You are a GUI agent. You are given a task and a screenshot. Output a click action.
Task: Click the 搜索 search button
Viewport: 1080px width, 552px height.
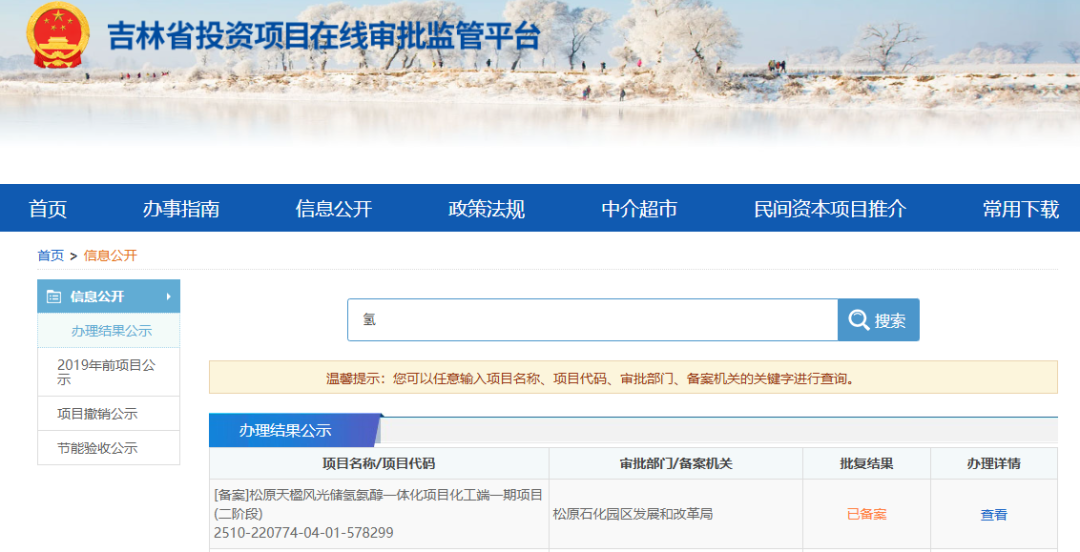pos(878,320)
